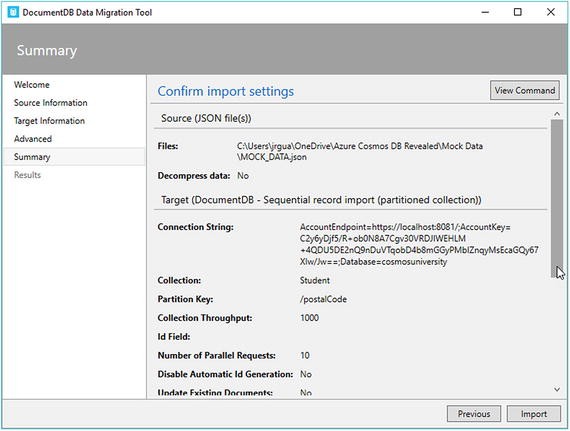
Task: Click the Previous button
Action: coord(474,414)
